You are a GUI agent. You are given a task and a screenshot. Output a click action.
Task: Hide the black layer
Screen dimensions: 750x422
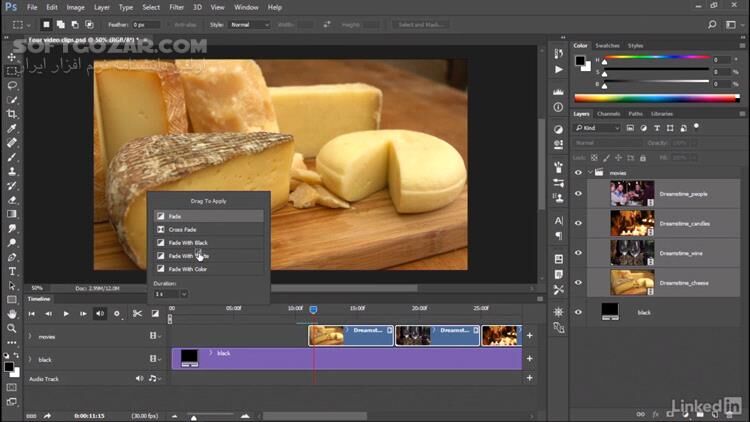[578, 312]
